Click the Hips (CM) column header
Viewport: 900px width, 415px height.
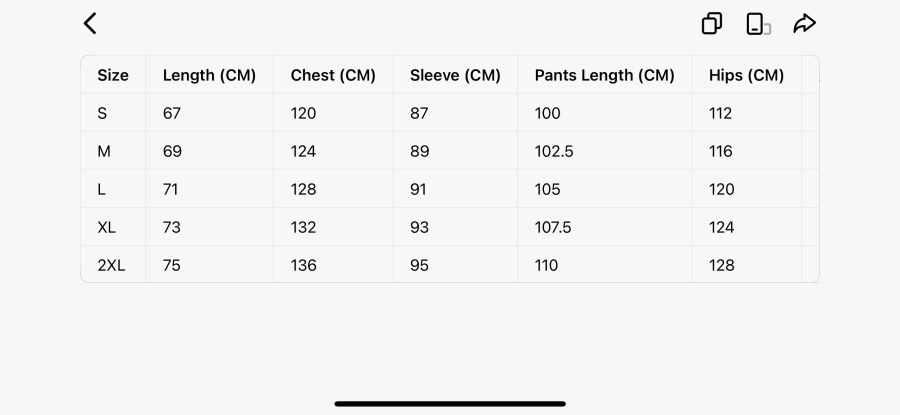coord(746,75)
